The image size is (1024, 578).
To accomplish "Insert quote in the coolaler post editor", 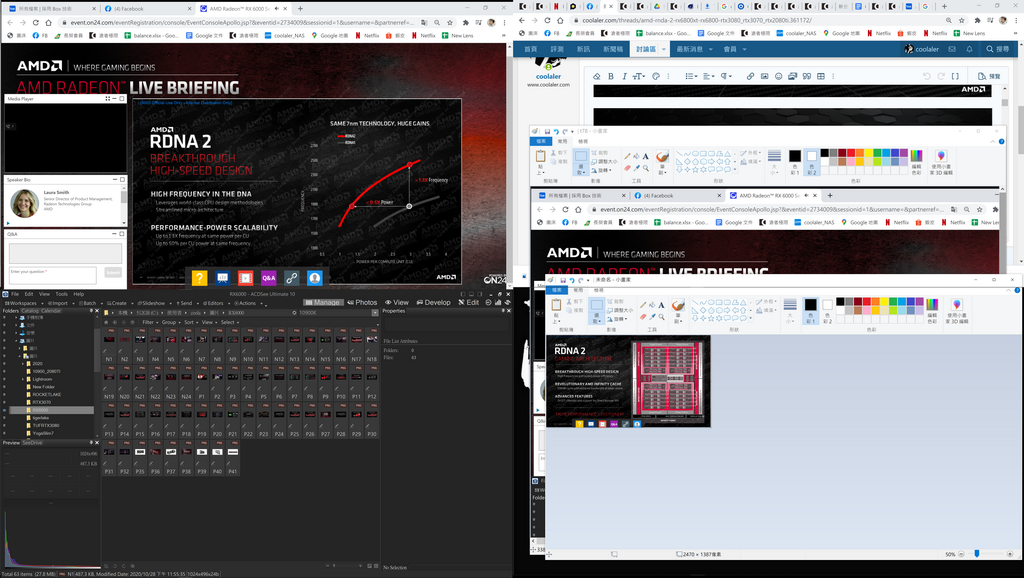I will [x=807, y=76].
